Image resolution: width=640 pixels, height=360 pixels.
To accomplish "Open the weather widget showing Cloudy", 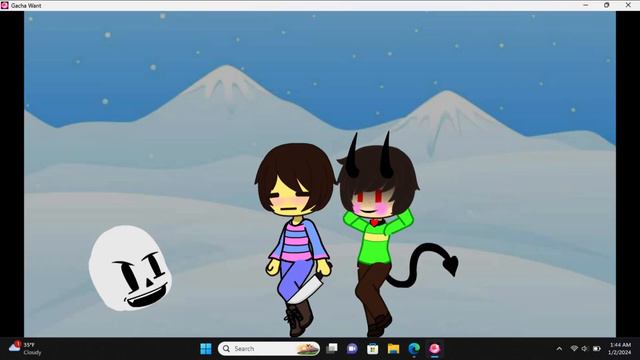I will tap(25, 349).
